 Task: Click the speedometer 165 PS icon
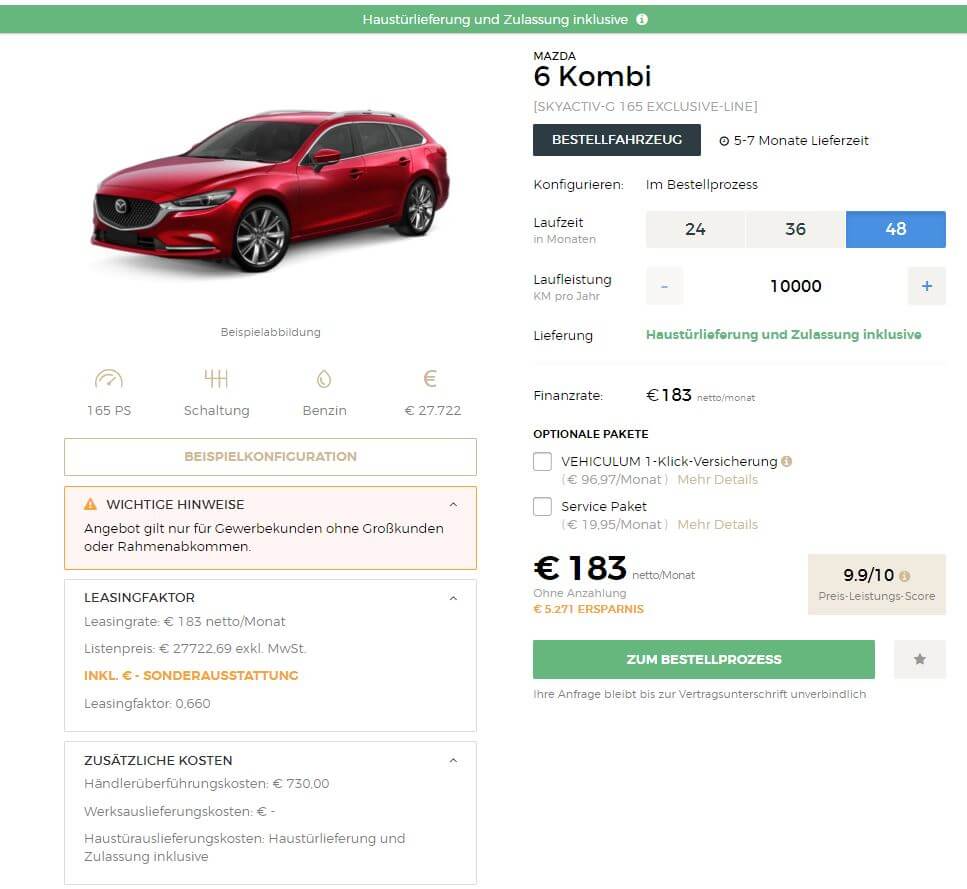tap(109, 379)
